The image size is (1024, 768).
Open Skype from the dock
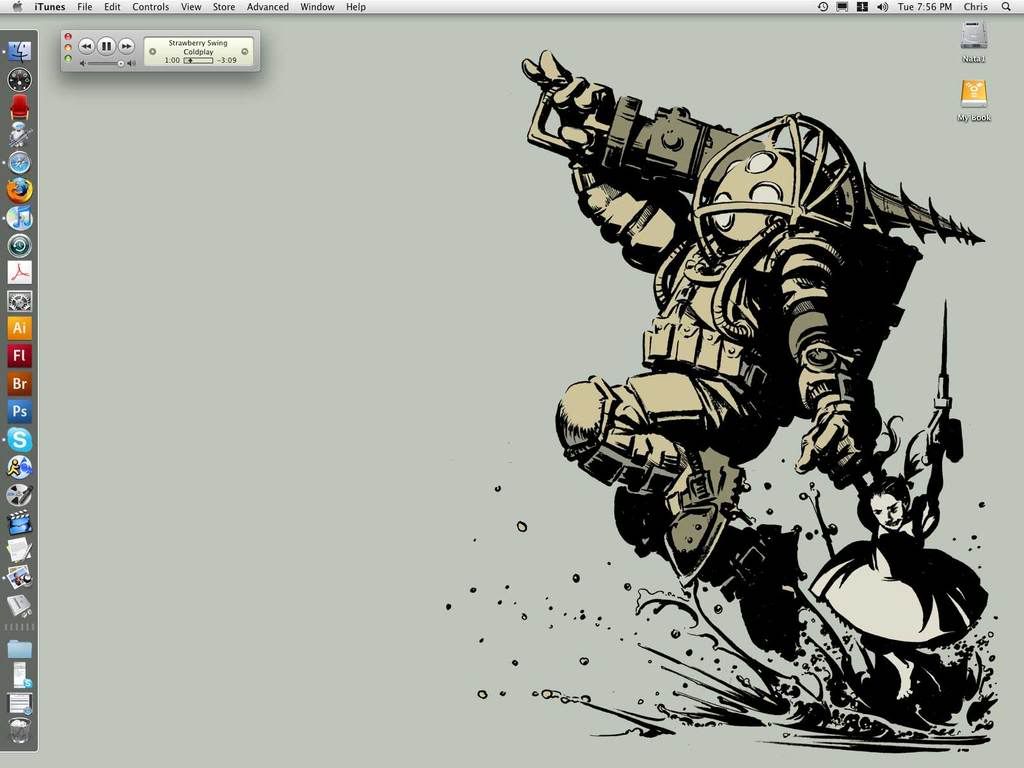click(20, 440)
